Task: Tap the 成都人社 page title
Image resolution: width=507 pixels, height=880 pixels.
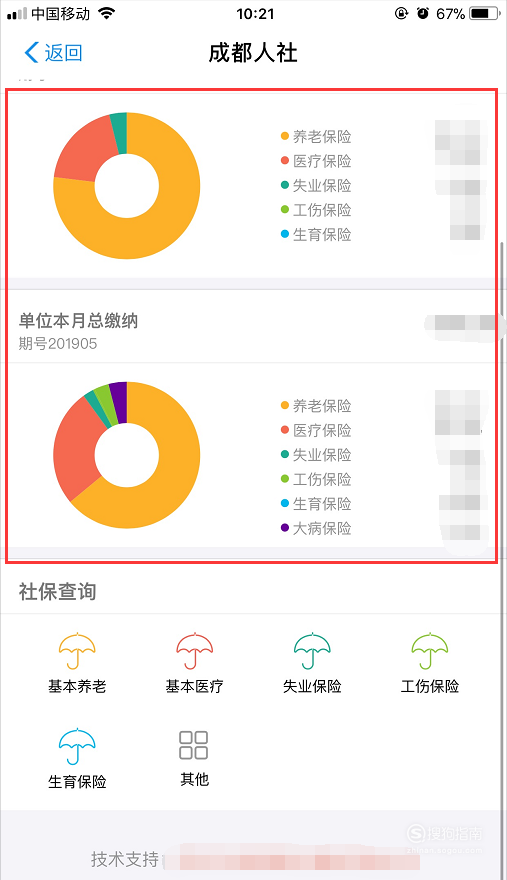Action: pyautogui.click(x=253, y=53)
